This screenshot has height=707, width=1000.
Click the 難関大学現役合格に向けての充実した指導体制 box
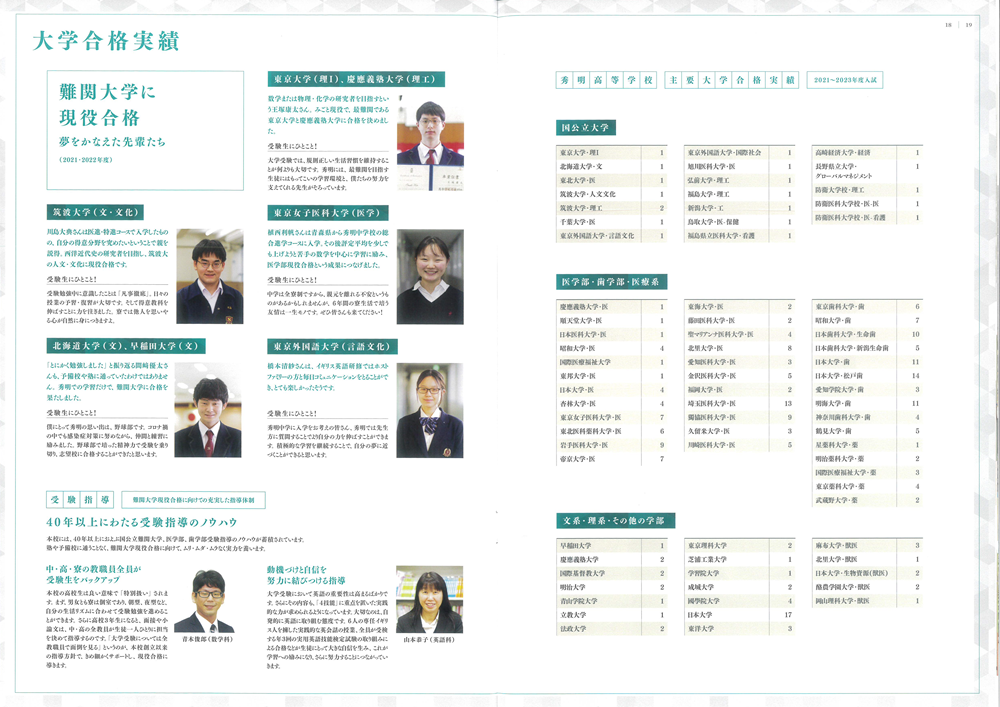point(193,500)
